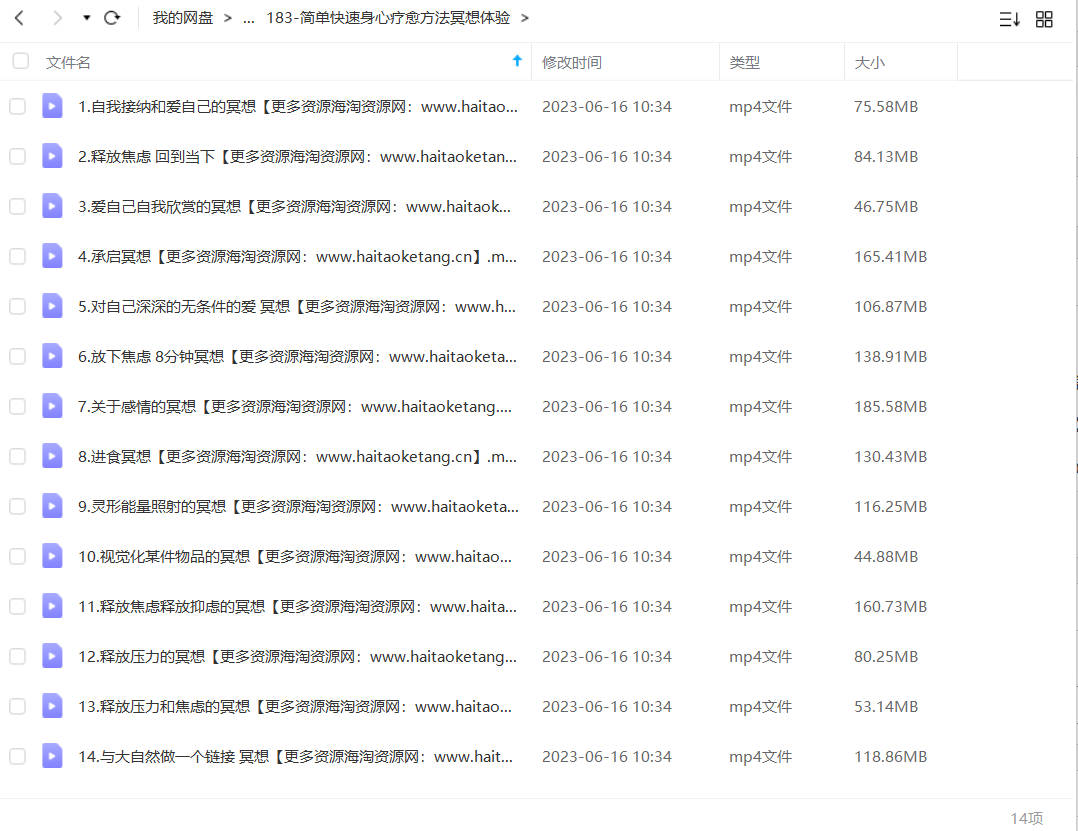Check the box for 7.关于感情的冥想
The image size is (1078, 831).
(x=17, y=407)
